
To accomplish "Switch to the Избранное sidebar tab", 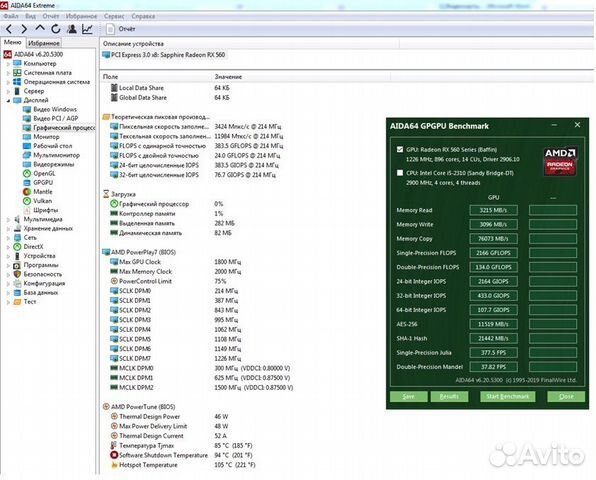I will 44,43.
